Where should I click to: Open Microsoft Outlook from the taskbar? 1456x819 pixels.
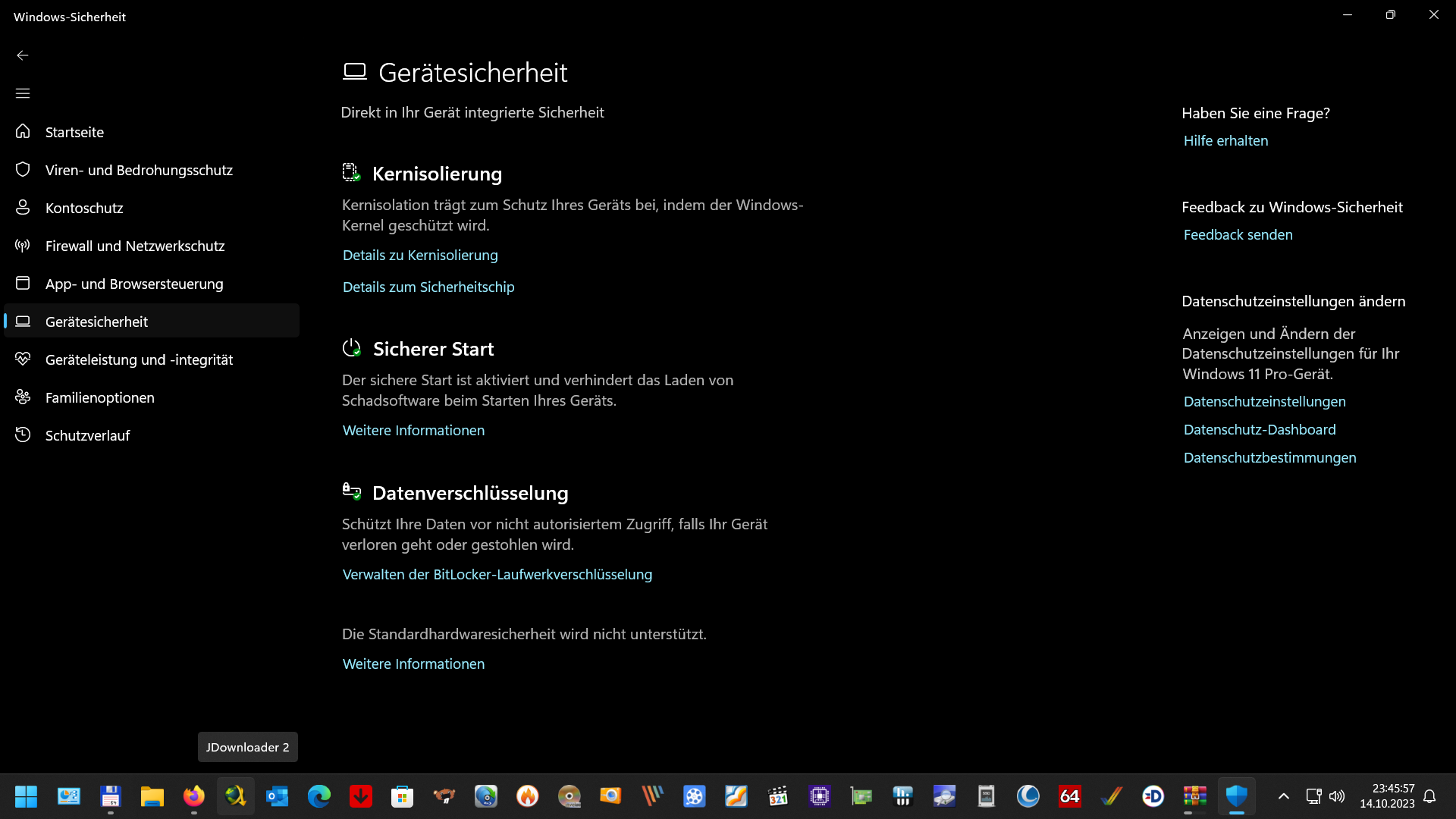pyautogui.click(x=277, y=796)
